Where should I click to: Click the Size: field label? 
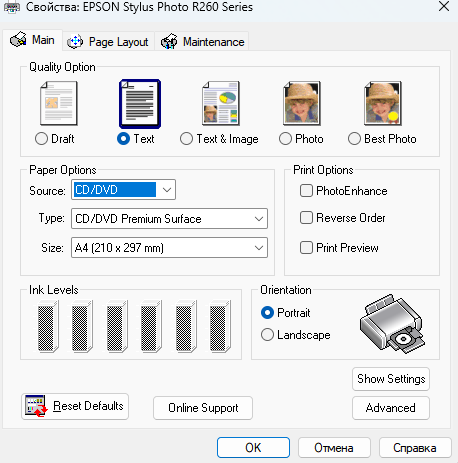[x=52, y=248]
